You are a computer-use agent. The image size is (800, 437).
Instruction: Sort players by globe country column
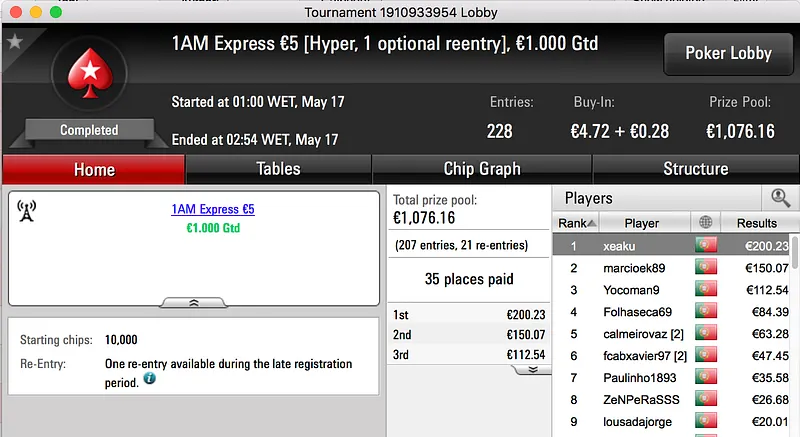point(707,223)
